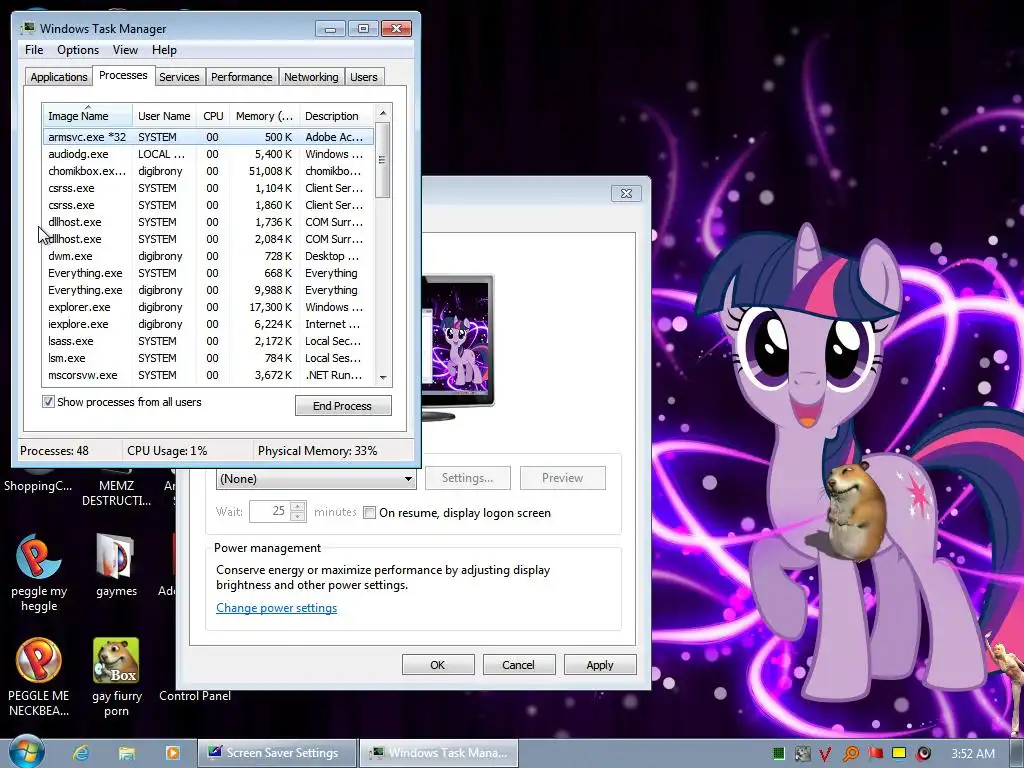The width and height of the screenshot is (1024, 768).
Task: Open the Options menu in Task Manager
Action: coord(78,50)
